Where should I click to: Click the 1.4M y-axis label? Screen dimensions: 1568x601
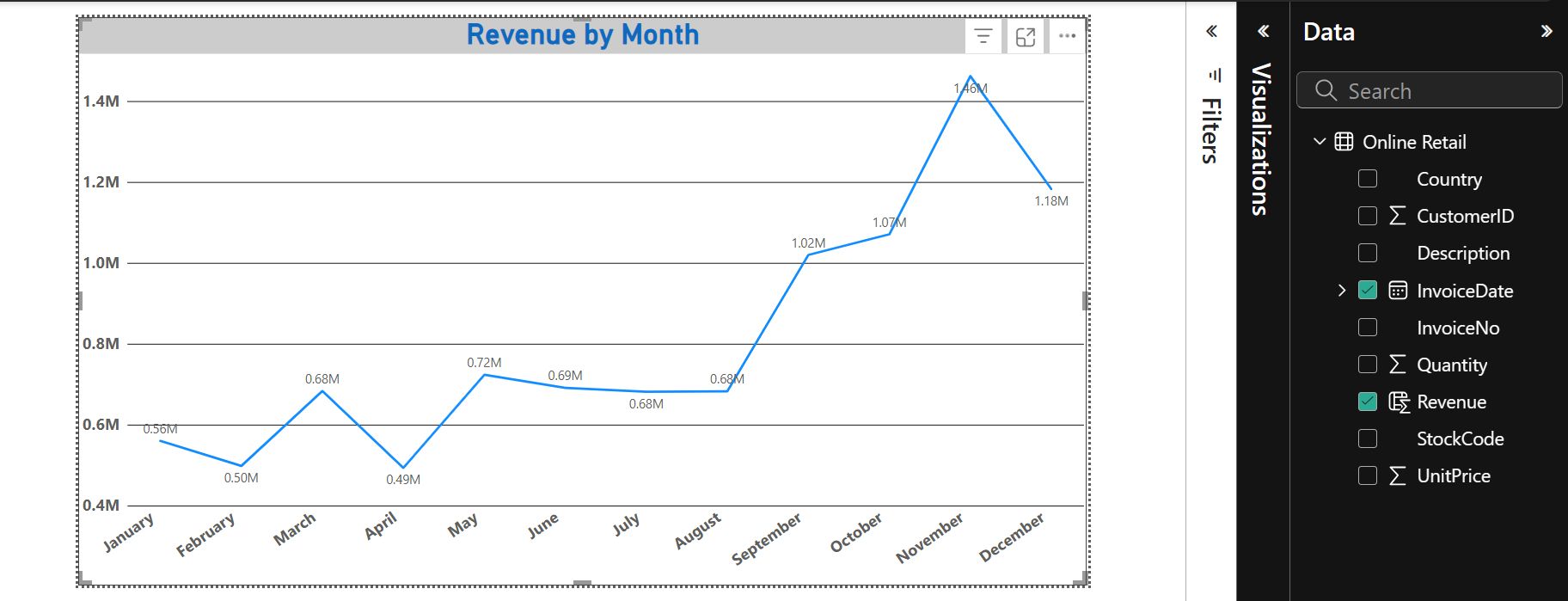(x=101, y=101)
